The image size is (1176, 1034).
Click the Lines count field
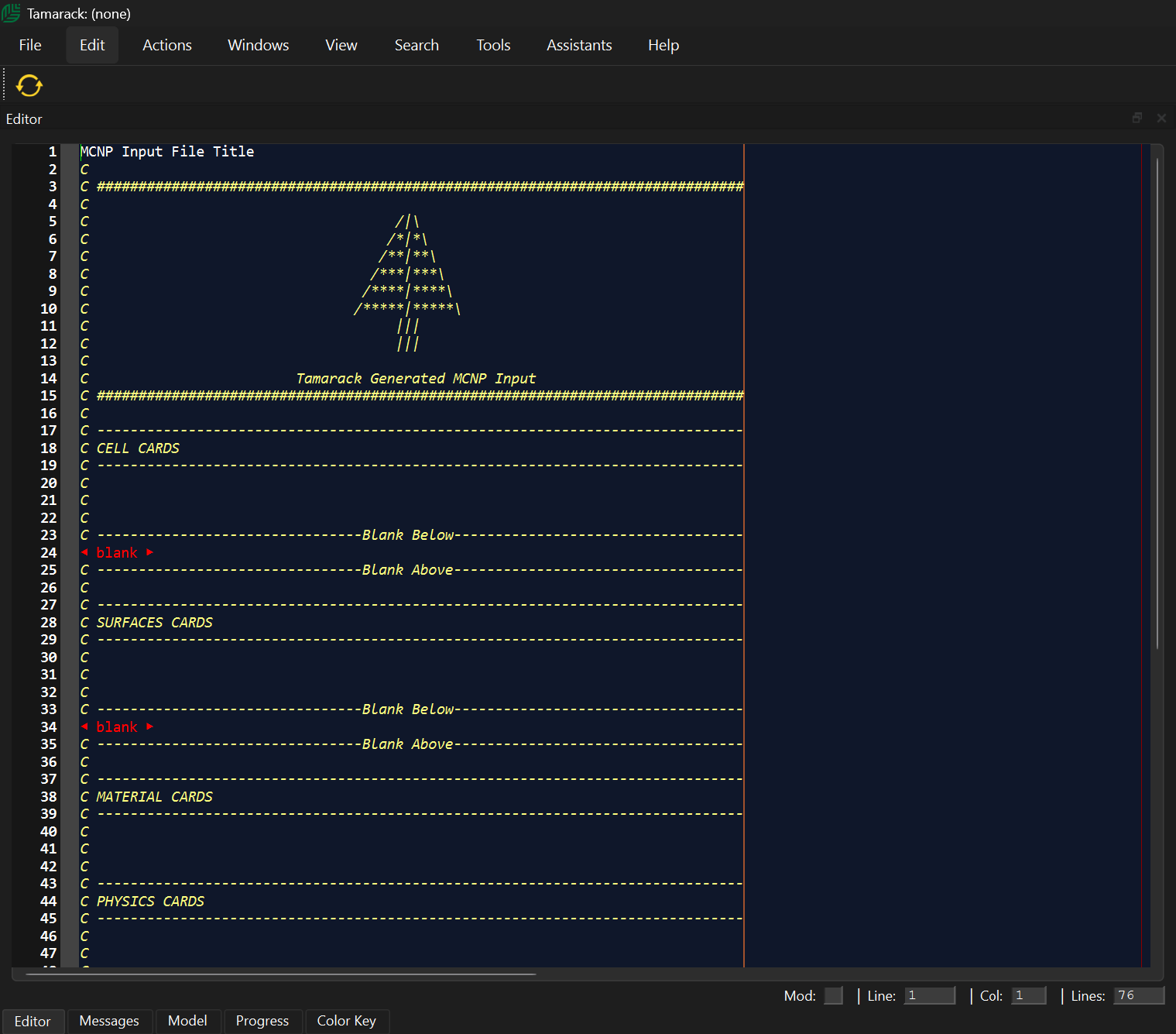point(1139,995)
